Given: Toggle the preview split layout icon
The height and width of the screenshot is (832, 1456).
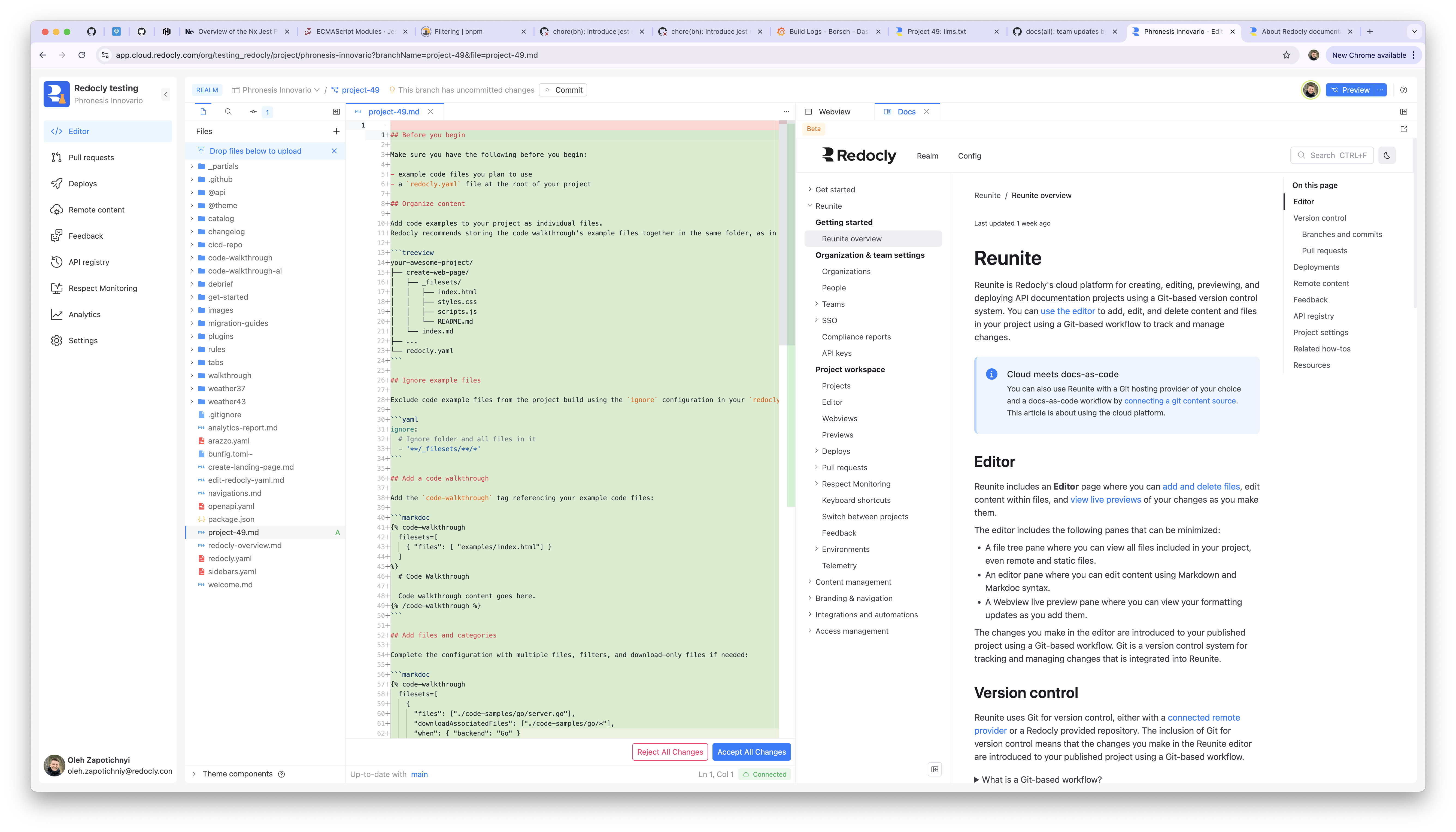Looking at the screenshot, I should (x=1403, y=112).
